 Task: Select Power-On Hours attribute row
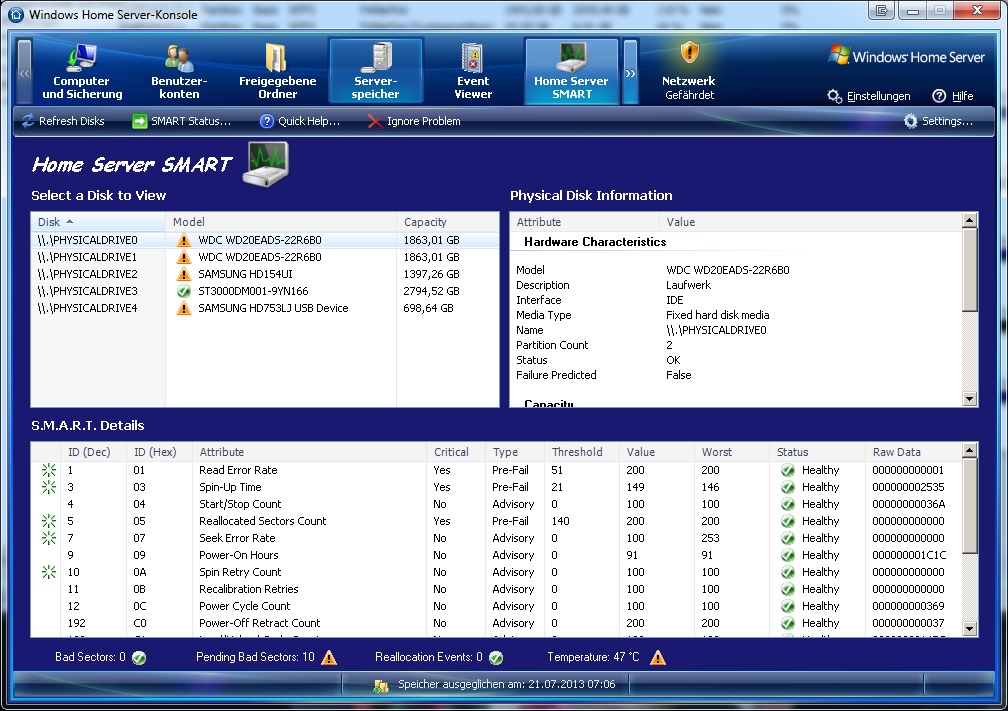[x=496, y=555]
